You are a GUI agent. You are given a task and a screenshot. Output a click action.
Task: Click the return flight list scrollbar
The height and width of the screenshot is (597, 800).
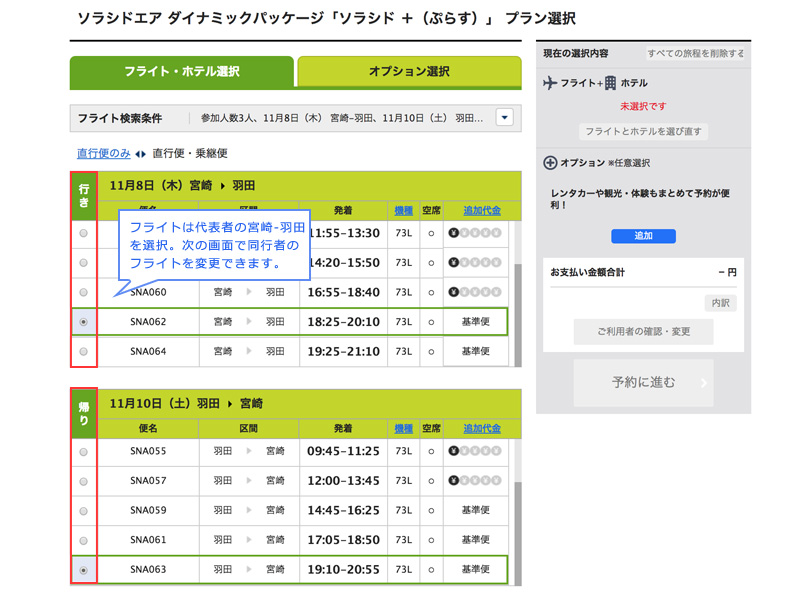coord(518,533)
